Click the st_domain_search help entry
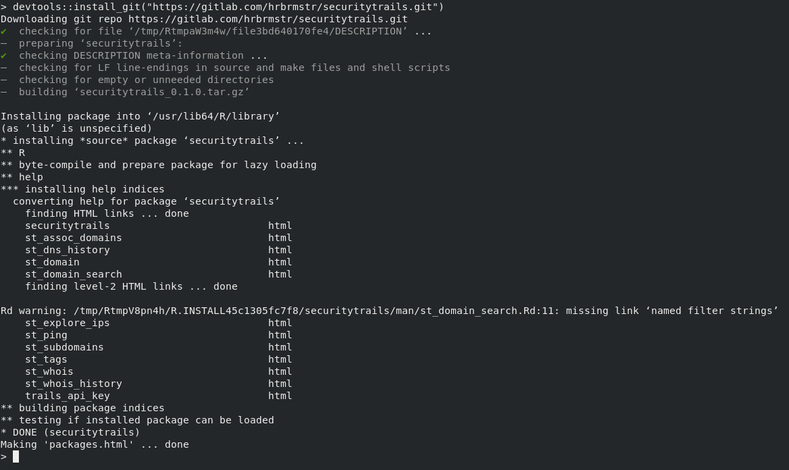This screenshot has height=470, width=789. 73,274
